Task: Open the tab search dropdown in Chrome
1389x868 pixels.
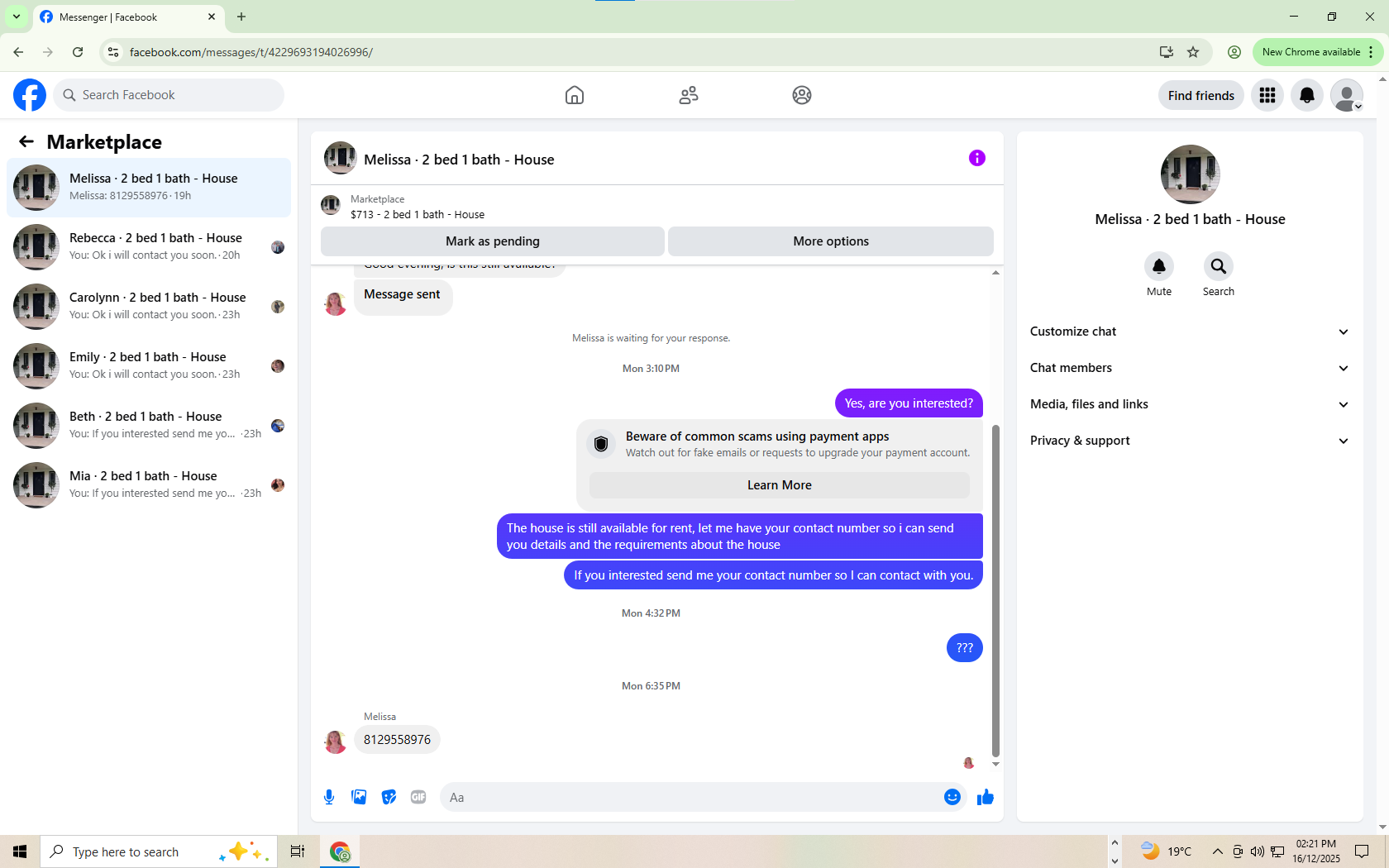Action: pyautogui.click(x=17, y=17)
